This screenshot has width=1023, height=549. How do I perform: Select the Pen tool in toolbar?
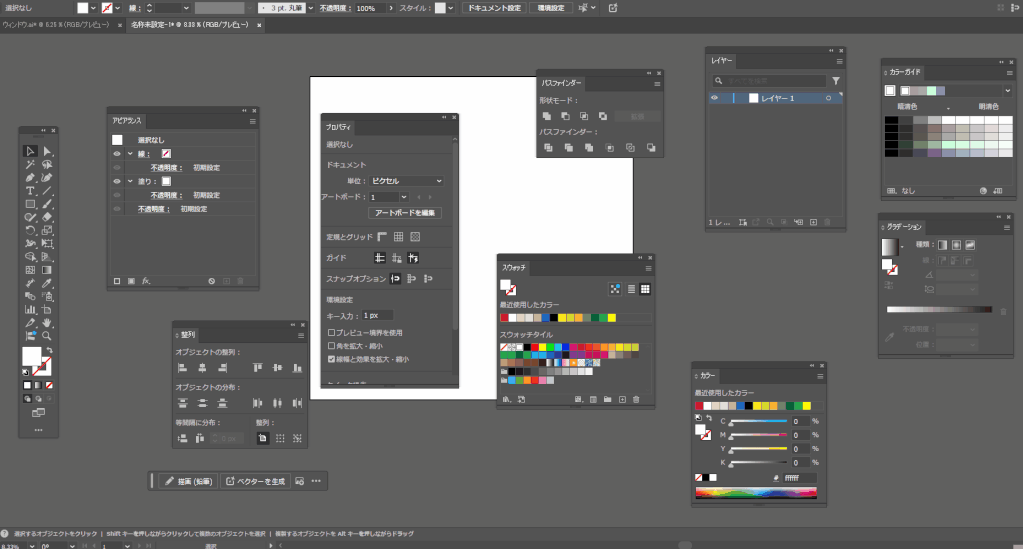(x=30, y=178)
